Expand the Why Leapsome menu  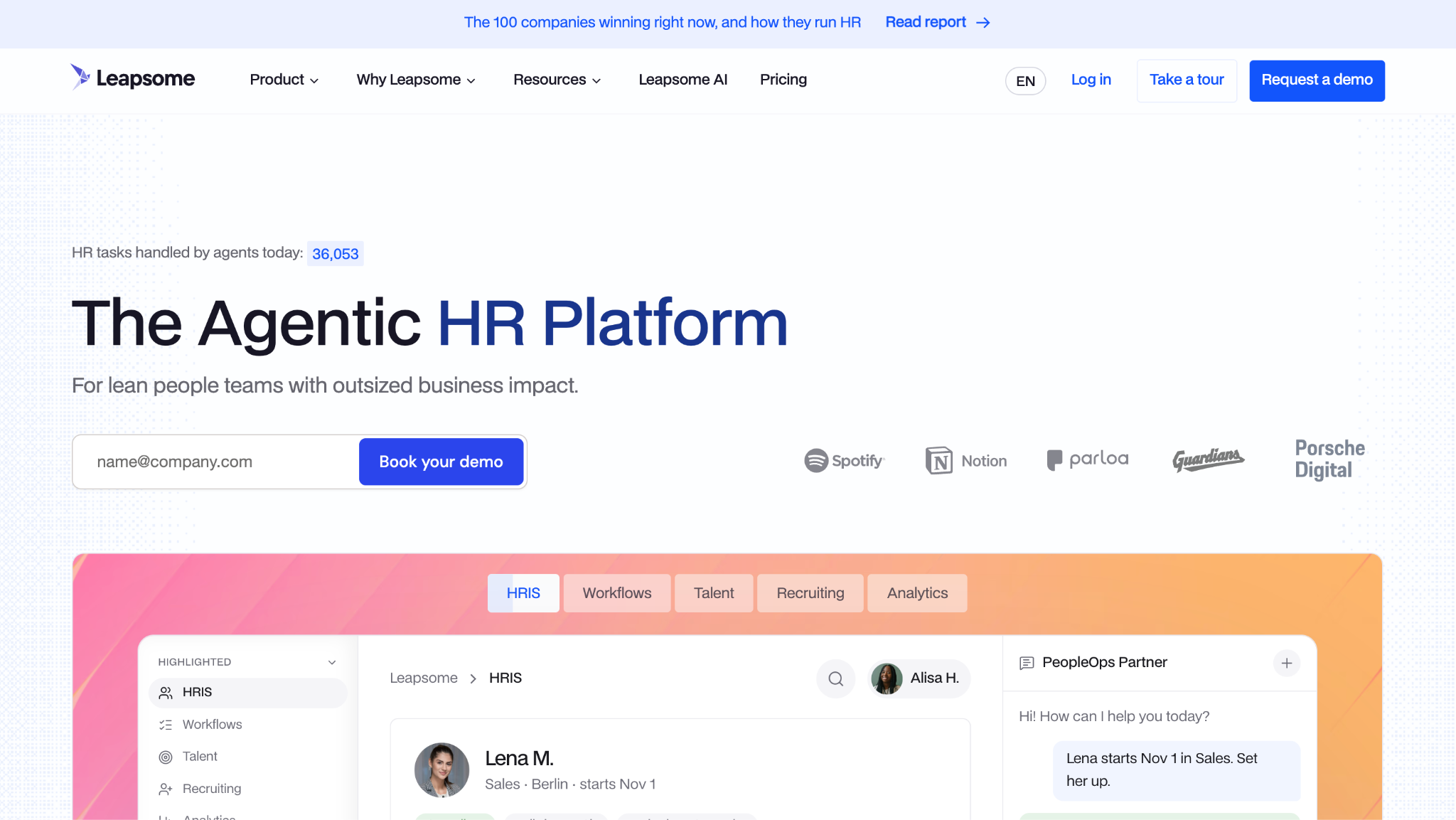(x=416, y=80)
